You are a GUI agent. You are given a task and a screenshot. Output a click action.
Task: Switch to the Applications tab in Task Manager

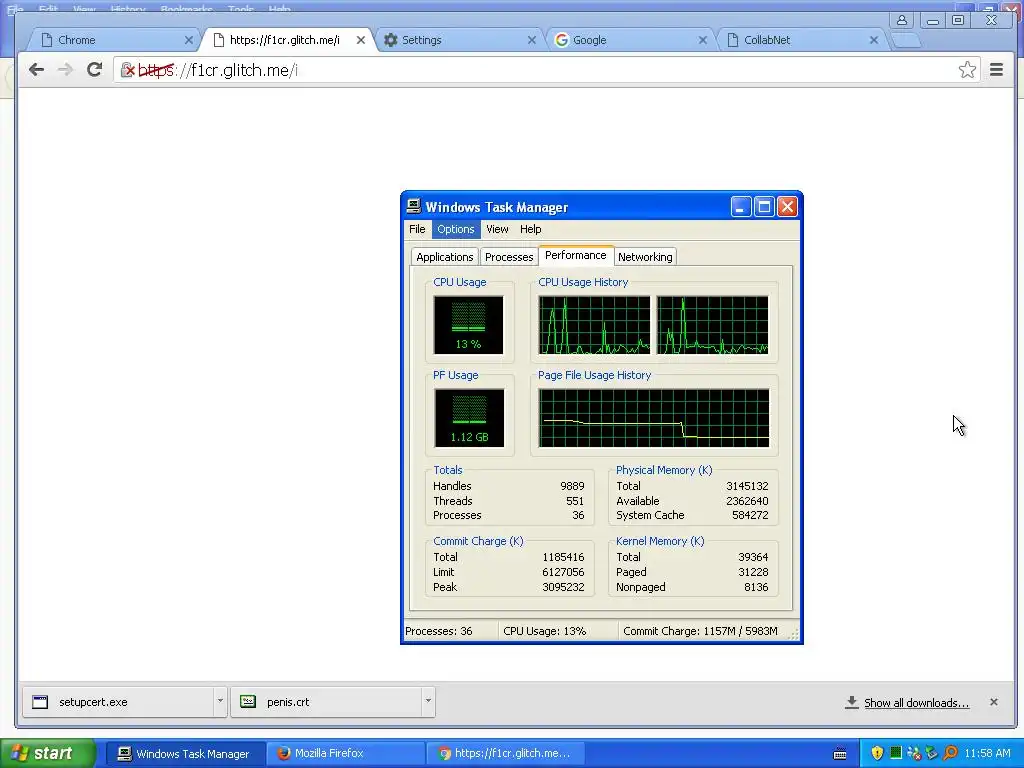click(444, 257)
